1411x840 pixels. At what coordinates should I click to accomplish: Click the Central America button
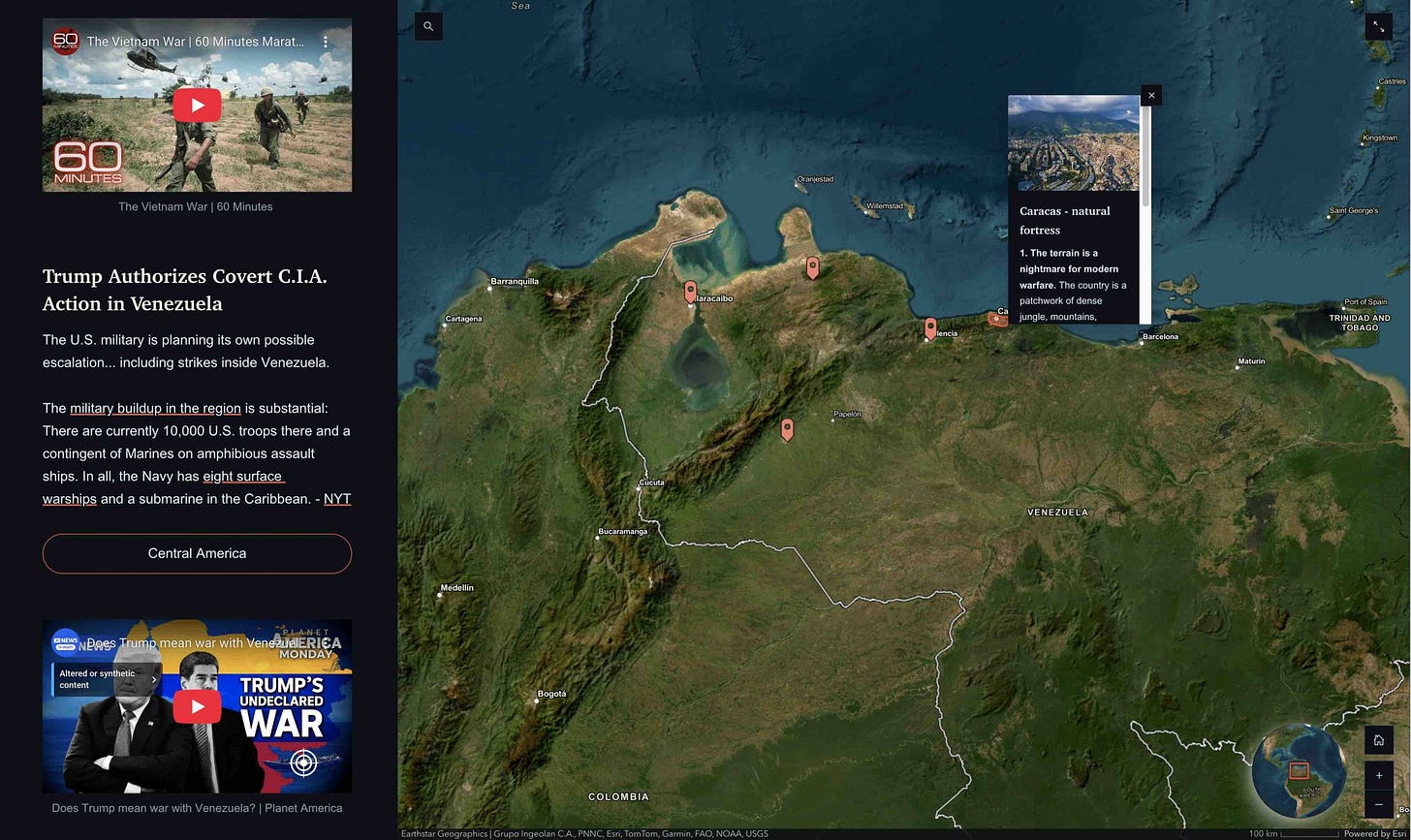coord(197,553)
